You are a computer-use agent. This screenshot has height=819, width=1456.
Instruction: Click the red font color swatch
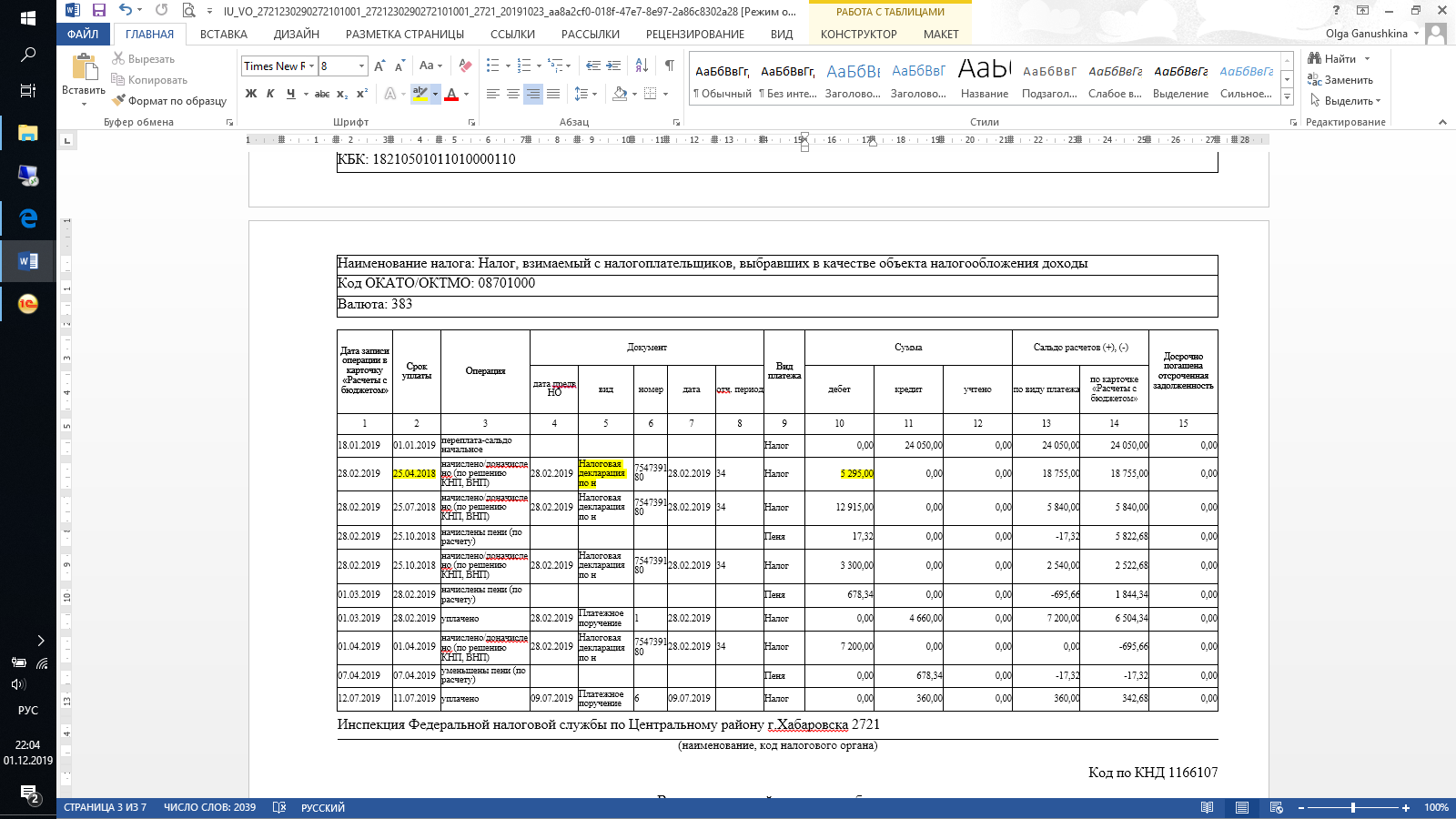[x=451, y=95]
